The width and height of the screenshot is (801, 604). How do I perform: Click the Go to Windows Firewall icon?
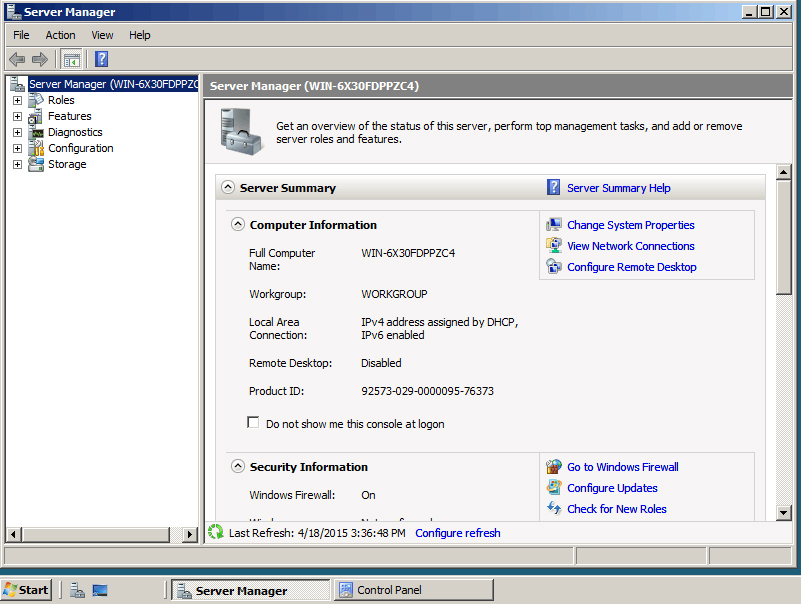coord(554,467)
